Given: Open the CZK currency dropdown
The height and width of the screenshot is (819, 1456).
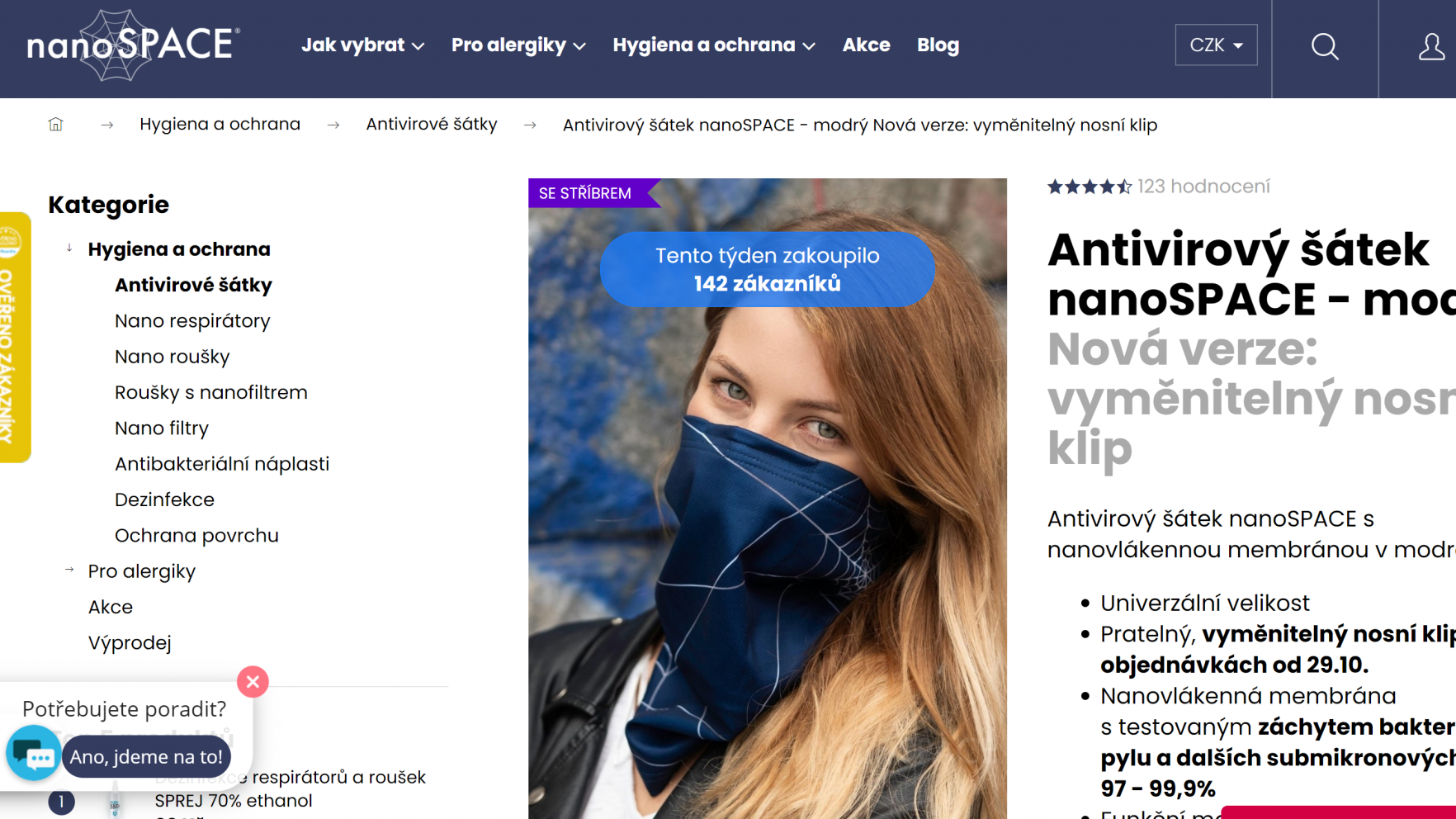Looking at the screenshot, I should (x=1216, y=45).
